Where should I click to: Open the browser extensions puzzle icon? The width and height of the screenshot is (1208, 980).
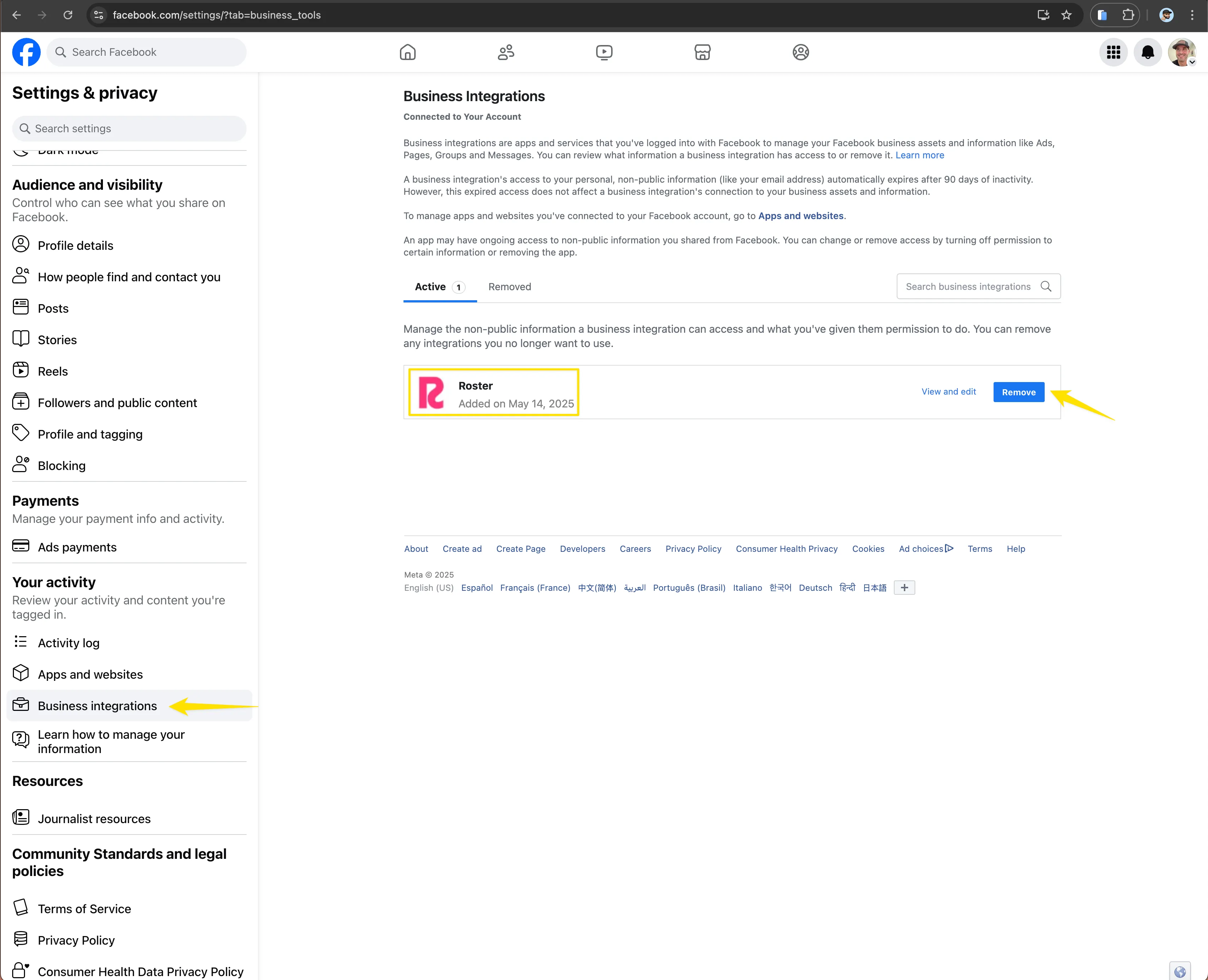(1128, 15)
